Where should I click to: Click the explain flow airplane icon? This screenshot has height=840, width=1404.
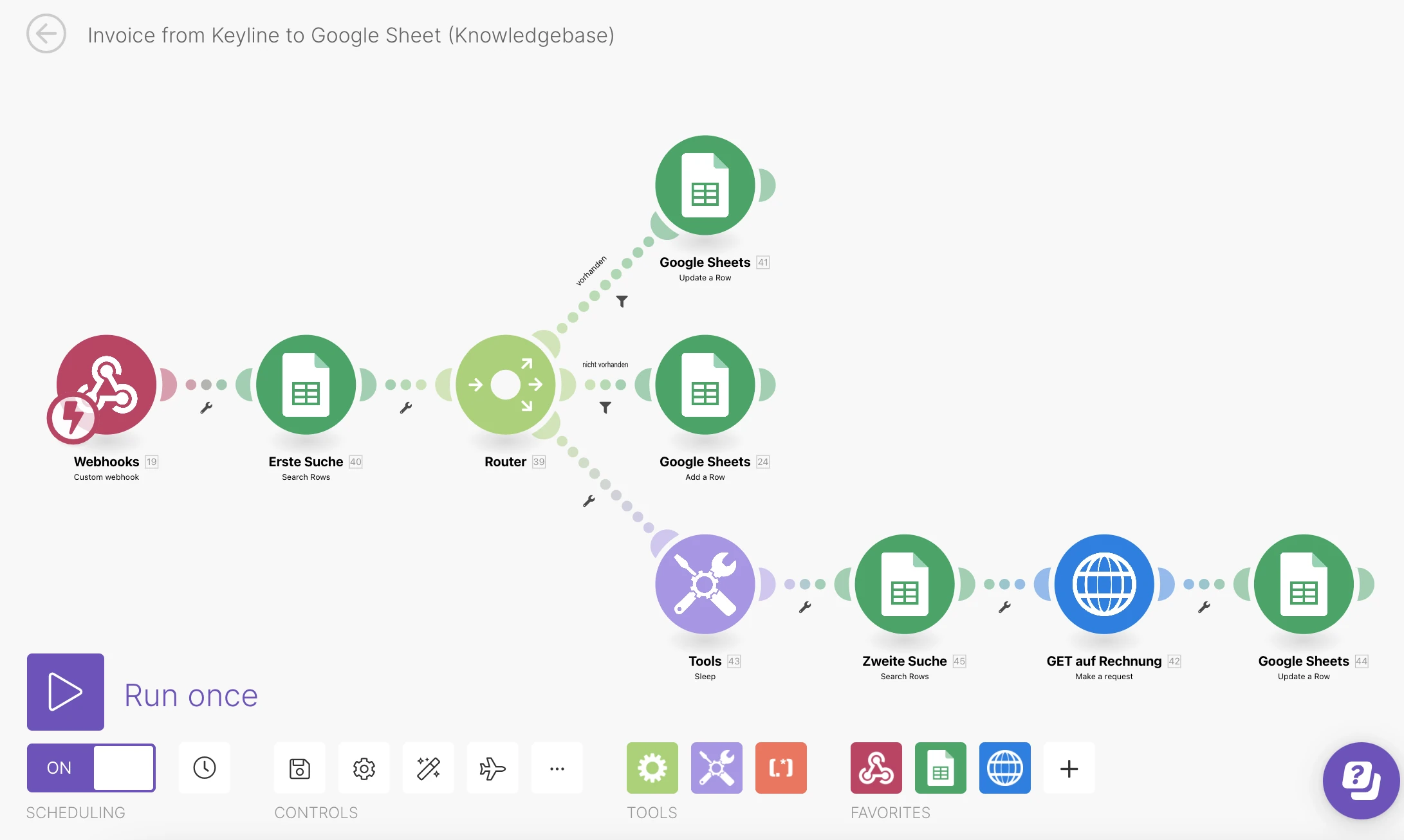click(493, 768)
